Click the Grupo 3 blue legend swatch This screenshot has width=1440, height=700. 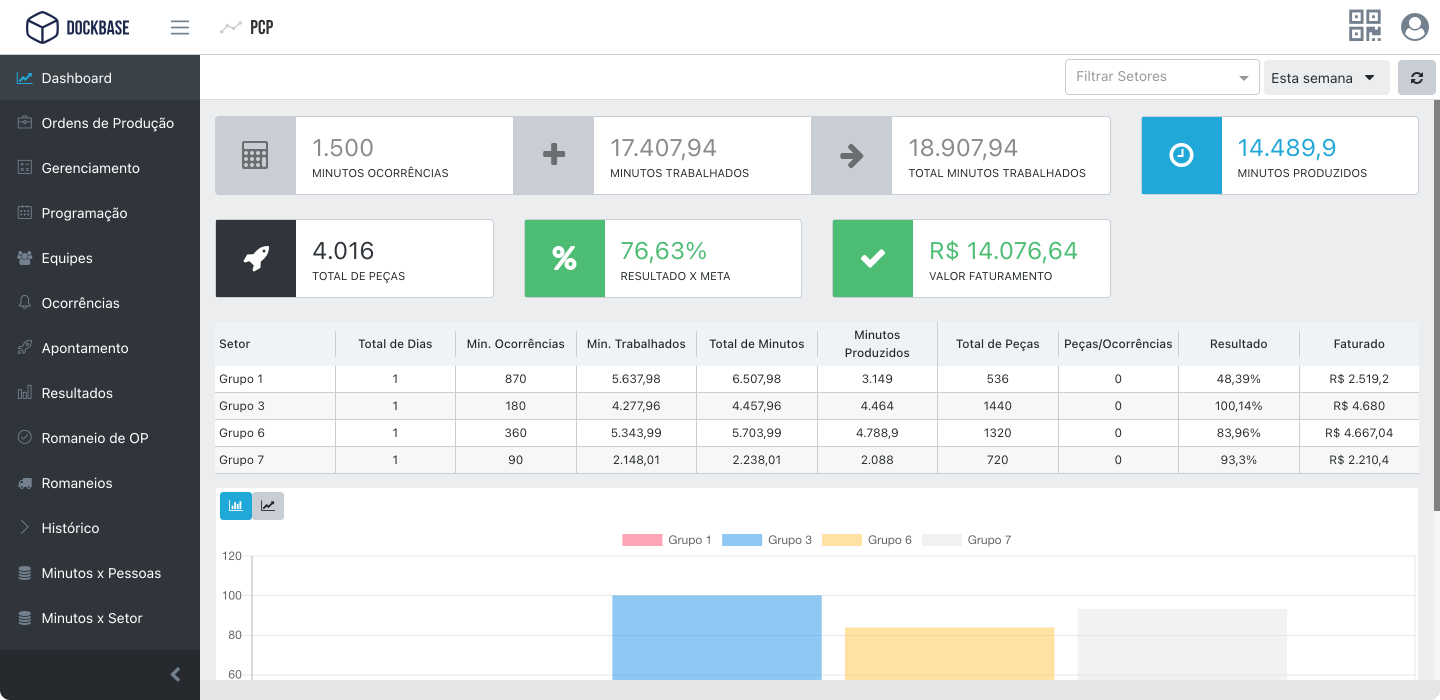(742, 540)
